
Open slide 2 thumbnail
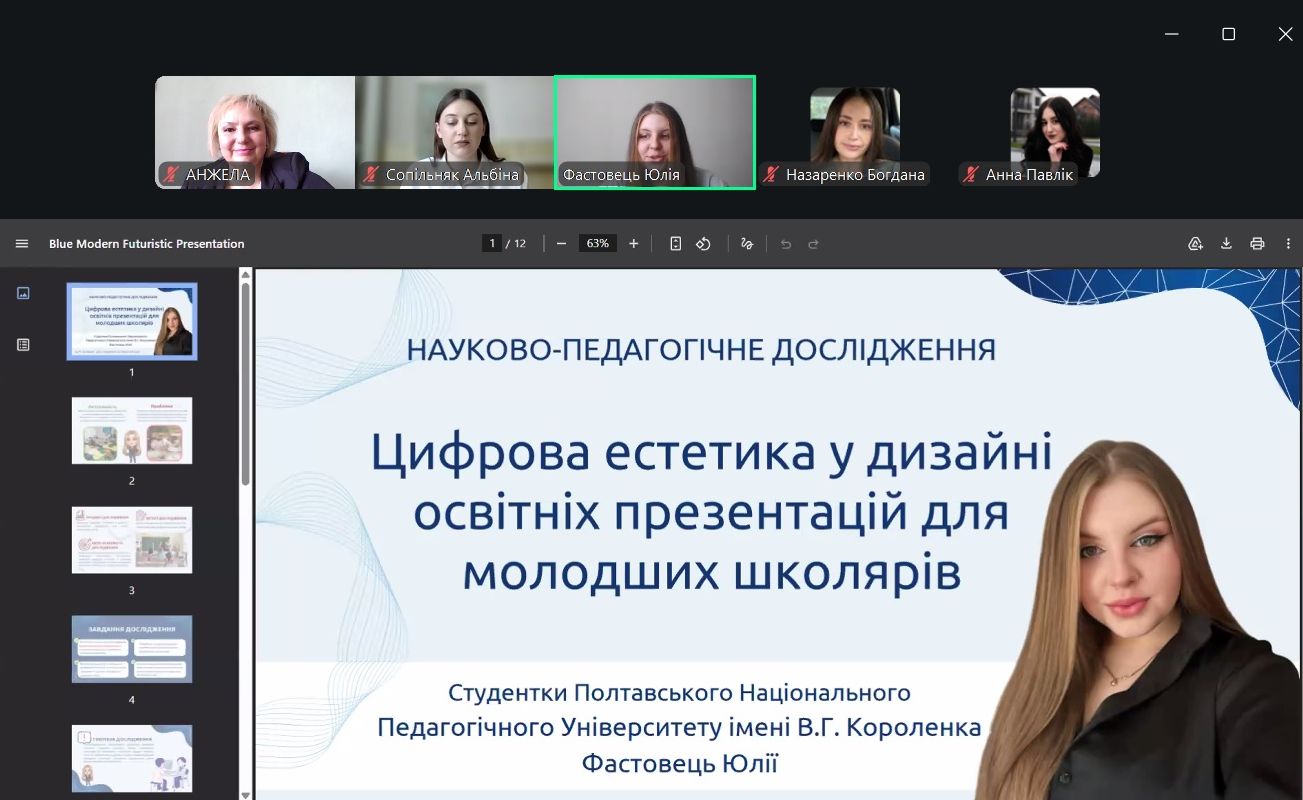click(x=132, y=431)
